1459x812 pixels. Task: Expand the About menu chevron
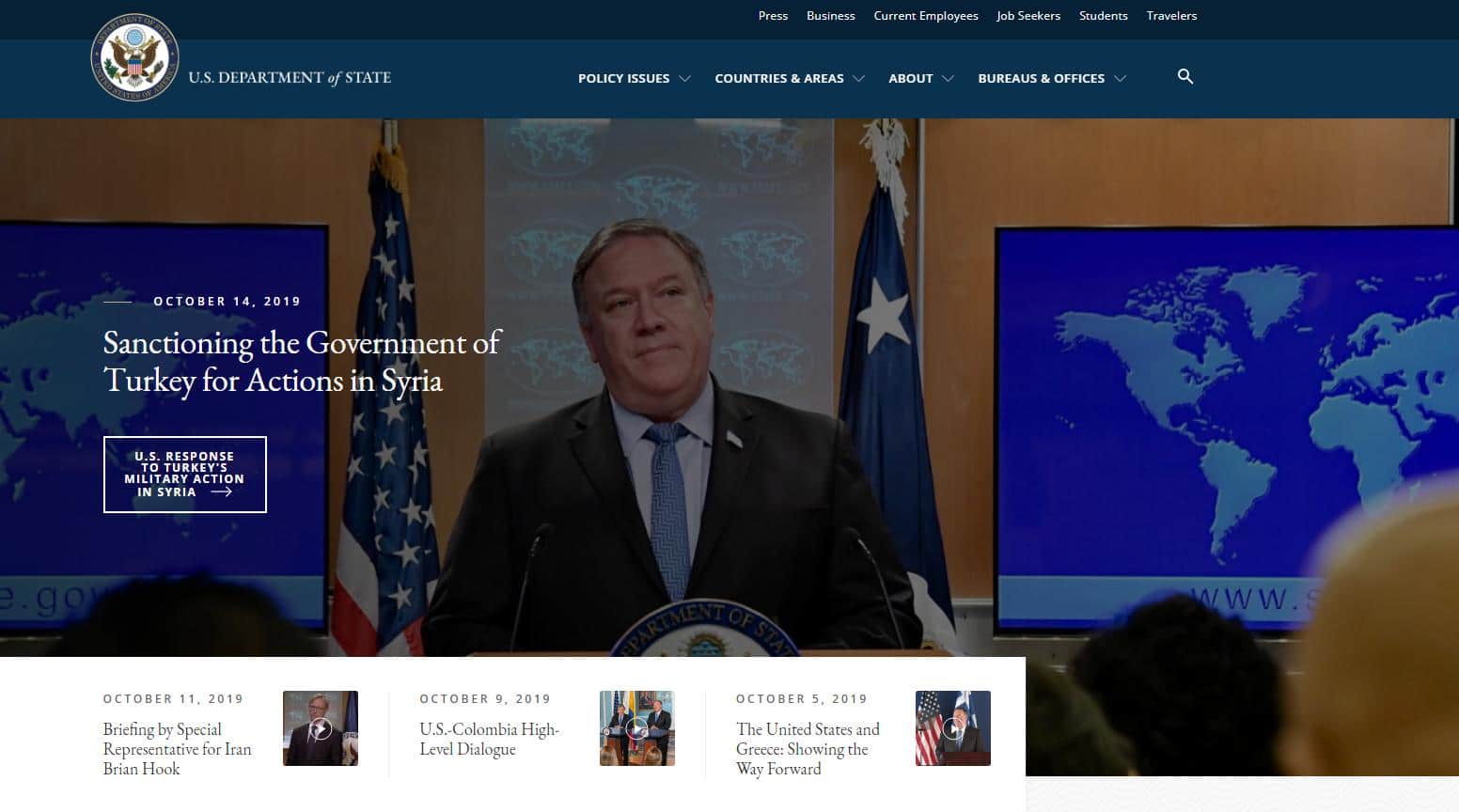coord(948,79)
